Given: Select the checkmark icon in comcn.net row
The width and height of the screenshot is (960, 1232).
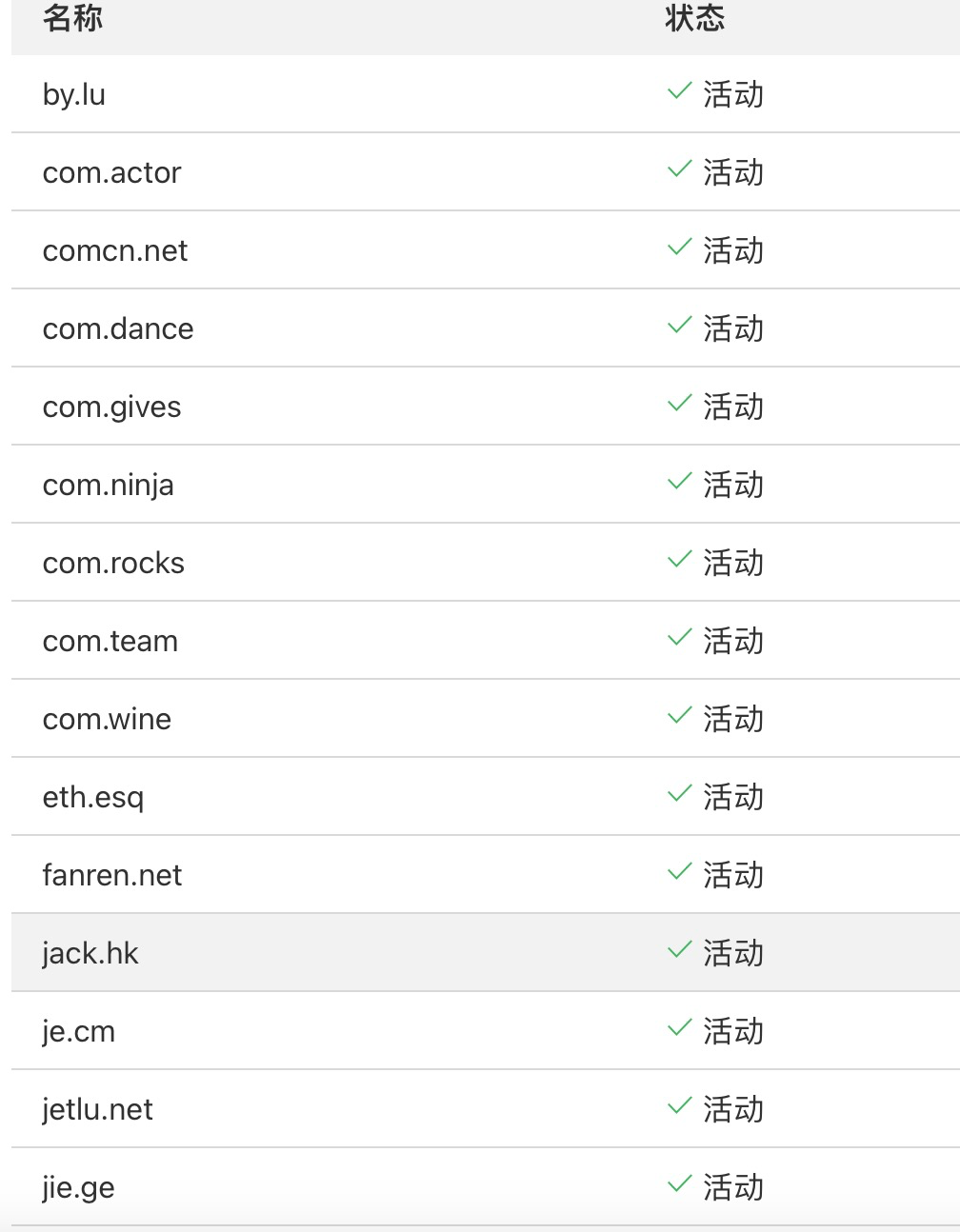Looking at the screenshot, I should 679,248.
